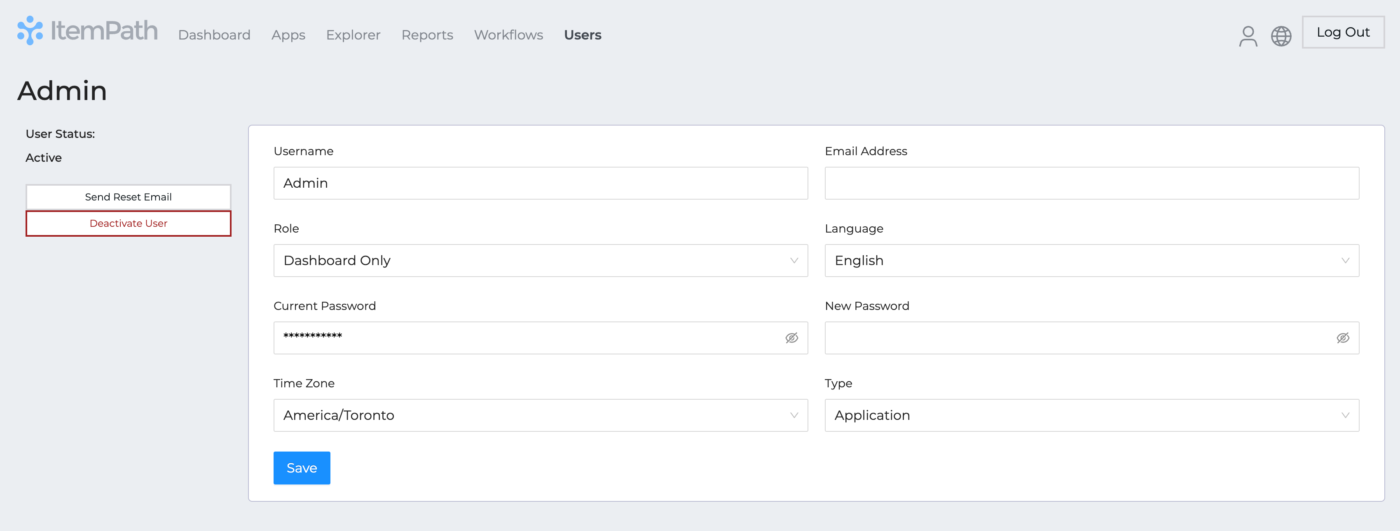The width and height of the screenshot is (1400, 531).
Task: Focus the Username input field
Action: click(x=540, y=183)
